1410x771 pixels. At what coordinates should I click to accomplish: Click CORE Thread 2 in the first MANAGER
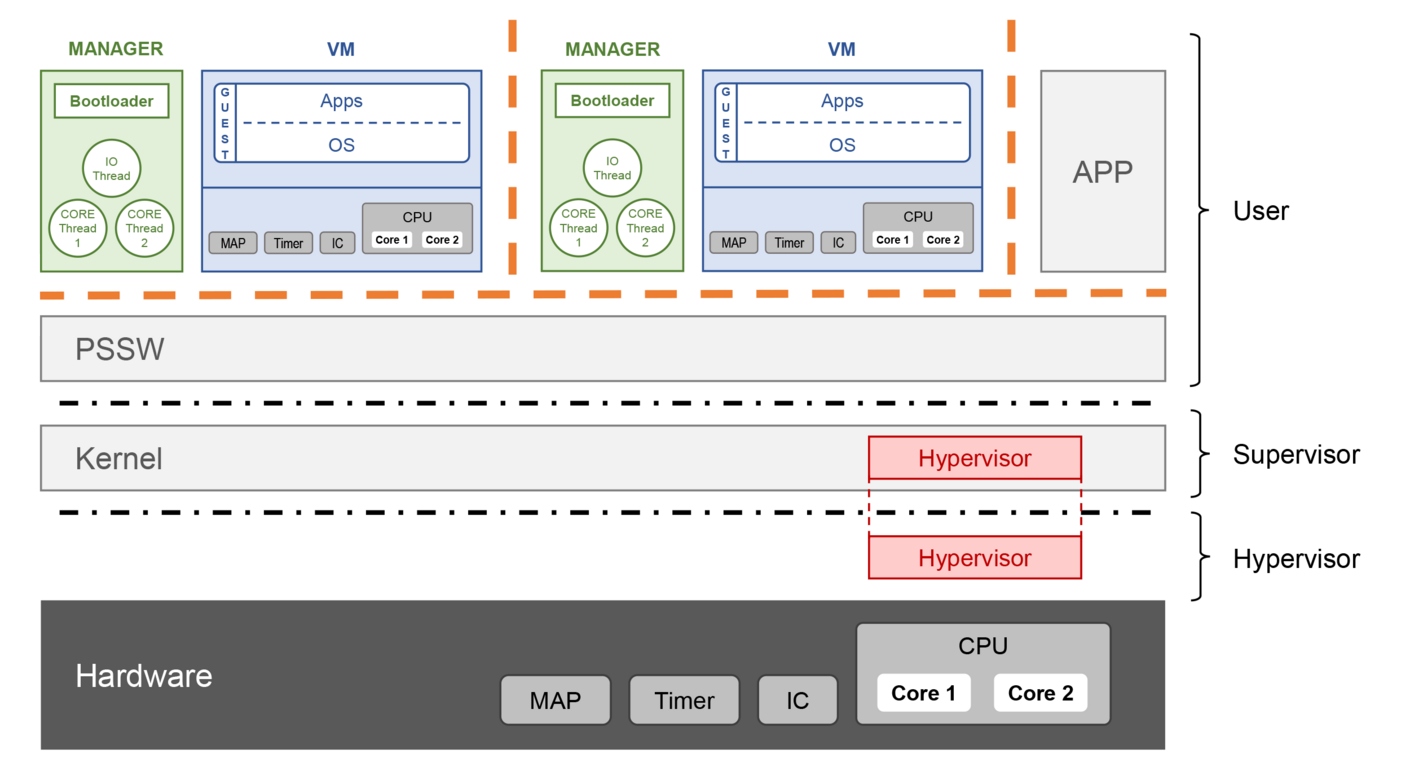[145, 228]
